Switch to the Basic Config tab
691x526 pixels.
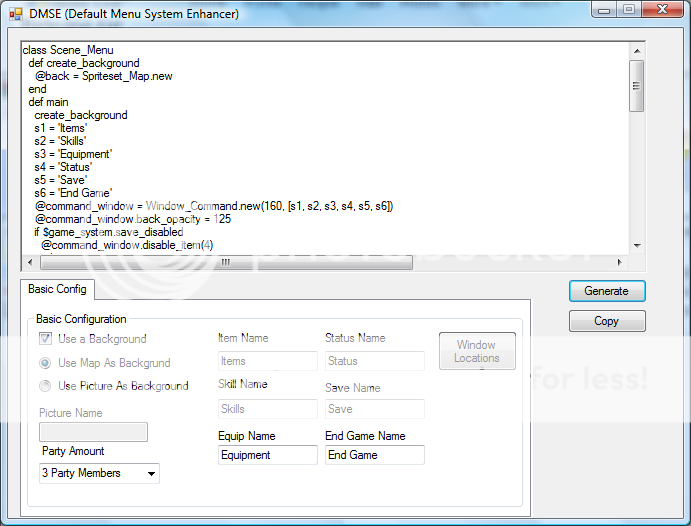pos(57,290)
